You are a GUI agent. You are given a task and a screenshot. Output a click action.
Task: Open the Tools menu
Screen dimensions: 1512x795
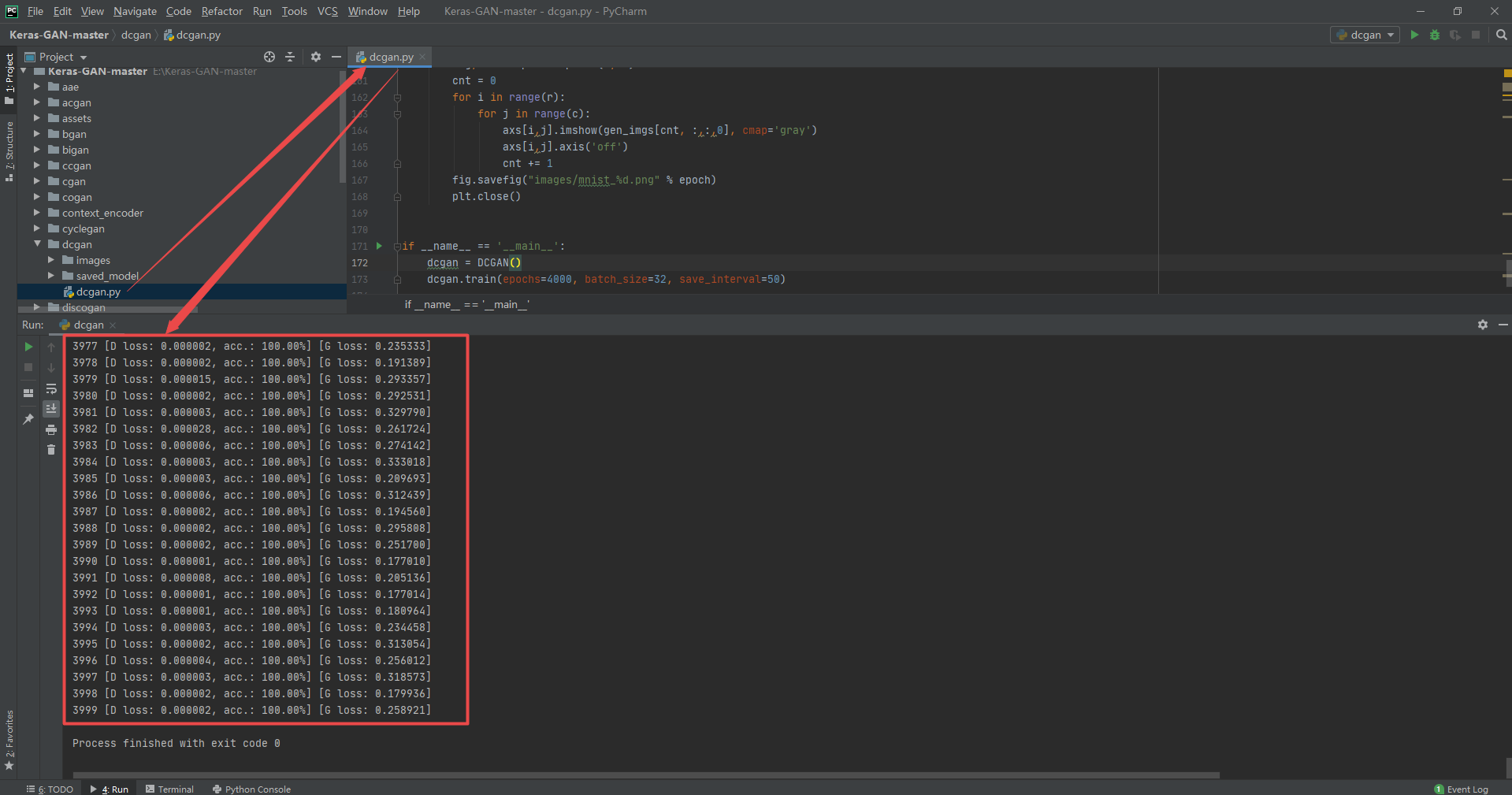294,11
